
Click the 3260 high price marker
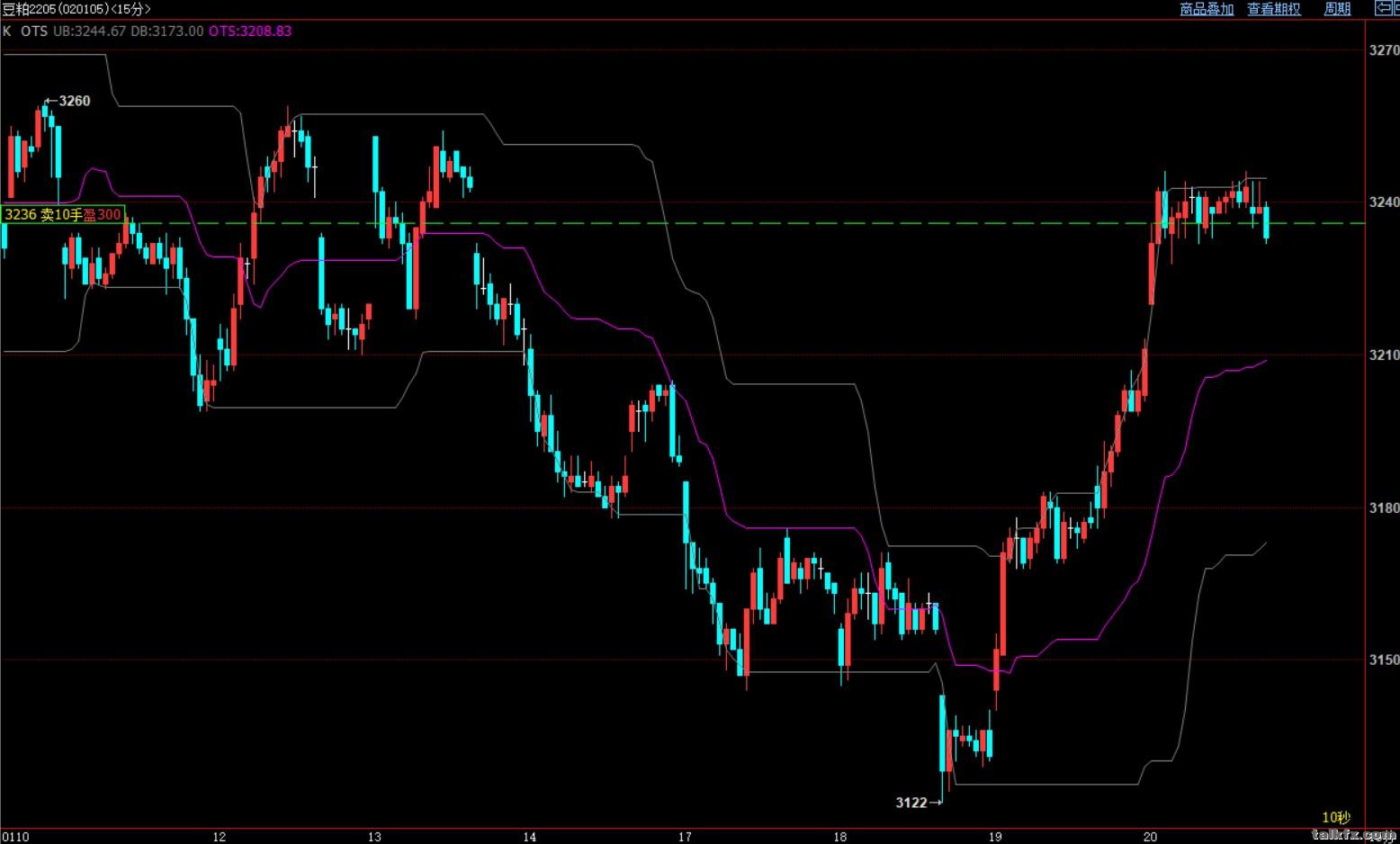pyautogui.click(x=68, y=101)
